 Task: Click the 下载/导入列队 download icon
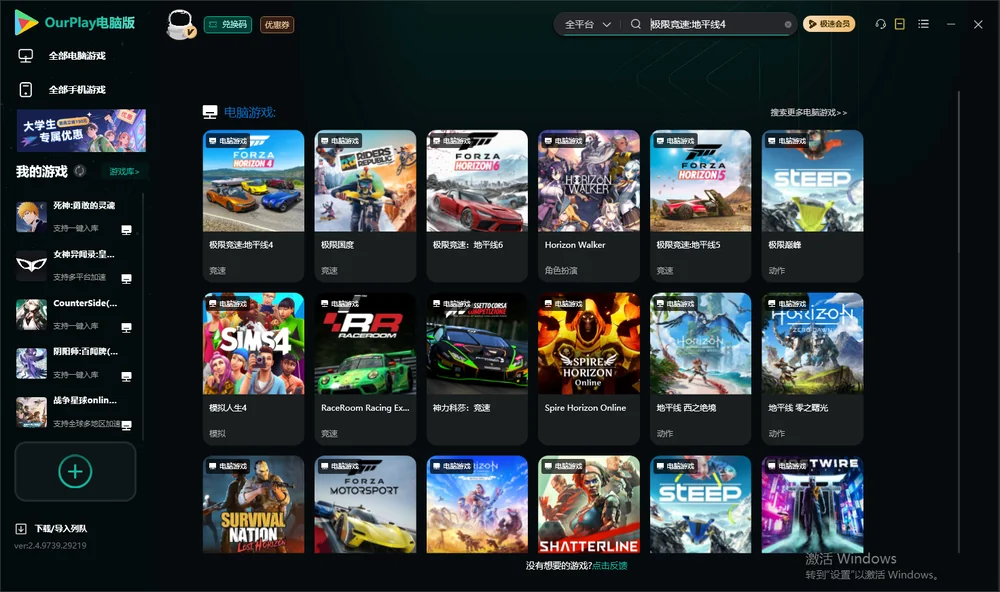(x=21, y=528)
